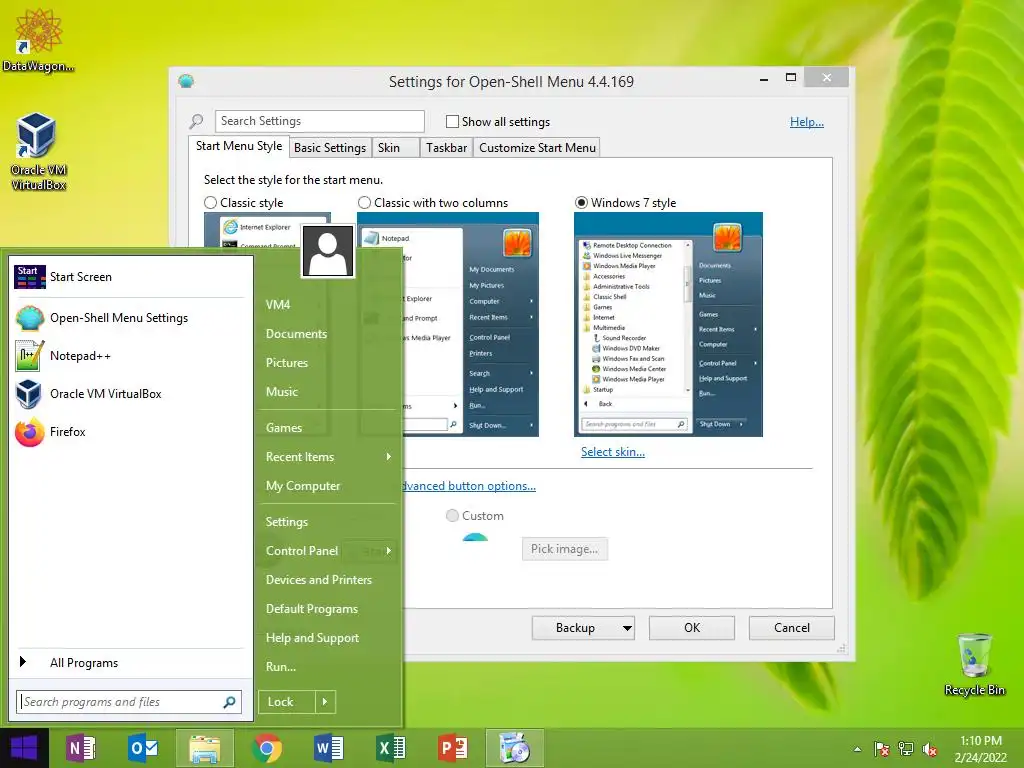Click the Open-Shell shell icon in title bar
This screenshot has width=1024, height=768.
coord(186,81)
